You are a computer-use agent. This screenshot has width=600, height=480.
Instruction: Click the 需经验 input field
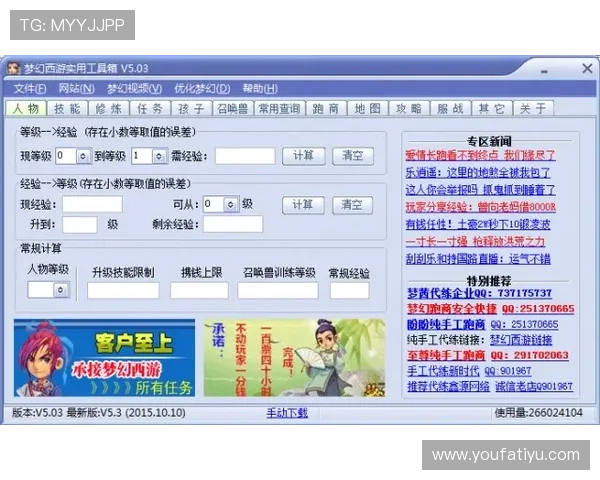click(x=245, y=156)
